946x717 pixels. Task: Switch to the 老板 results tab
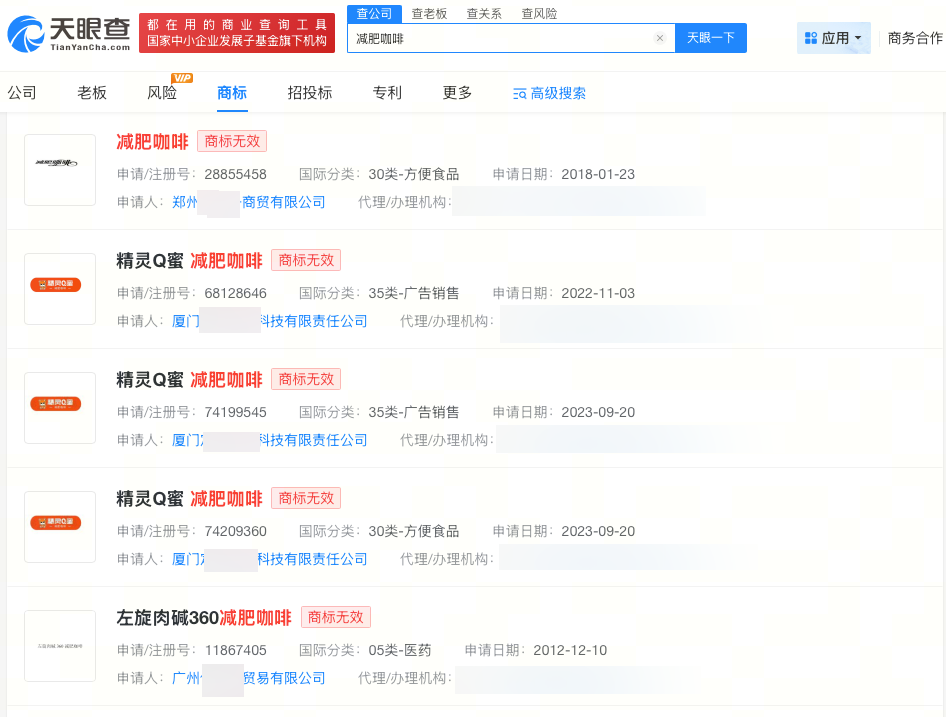point(92,92)
